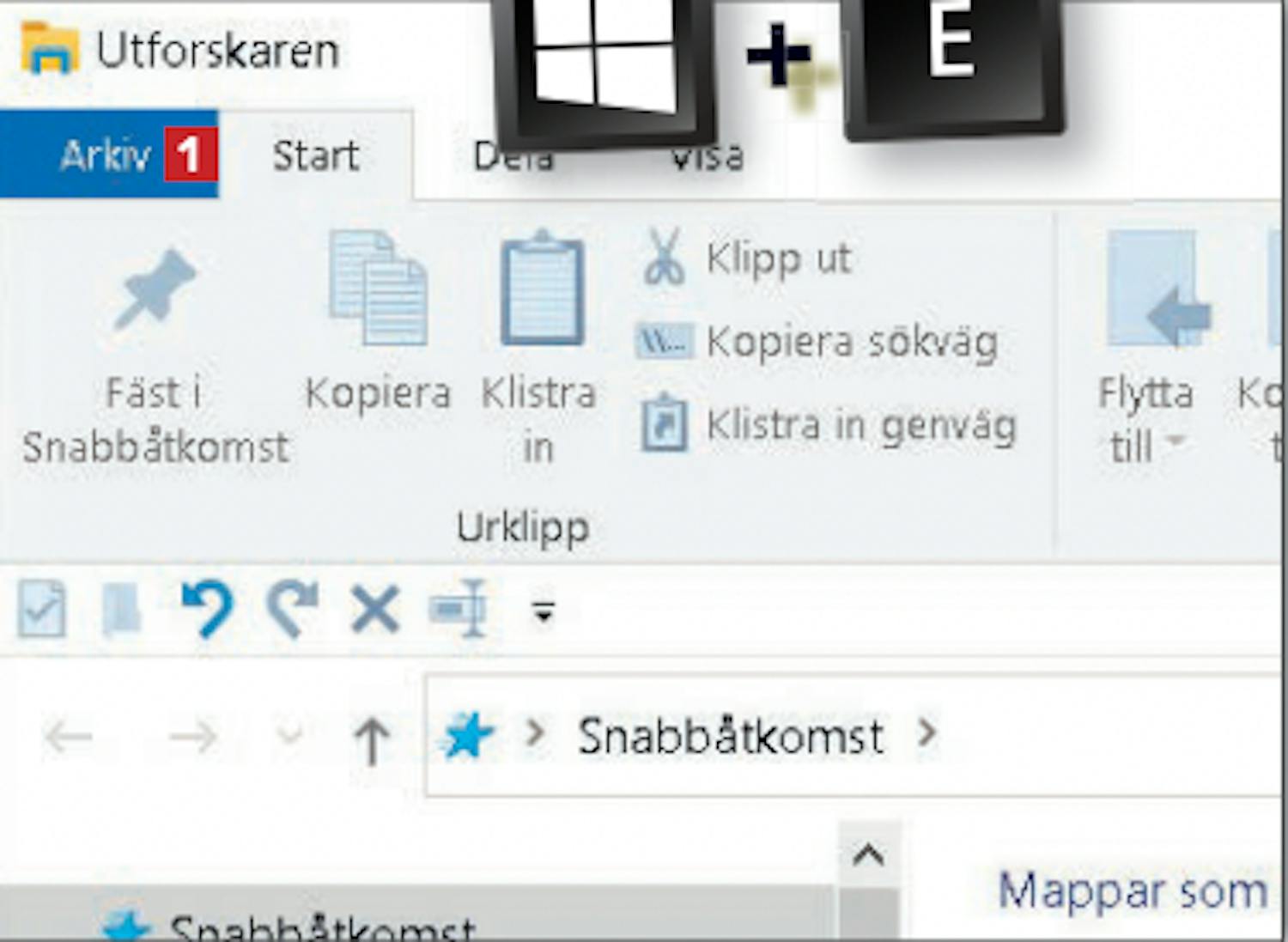
Task: Click the delete X icon in quick toolbar
Action: [x=375, y=610]
